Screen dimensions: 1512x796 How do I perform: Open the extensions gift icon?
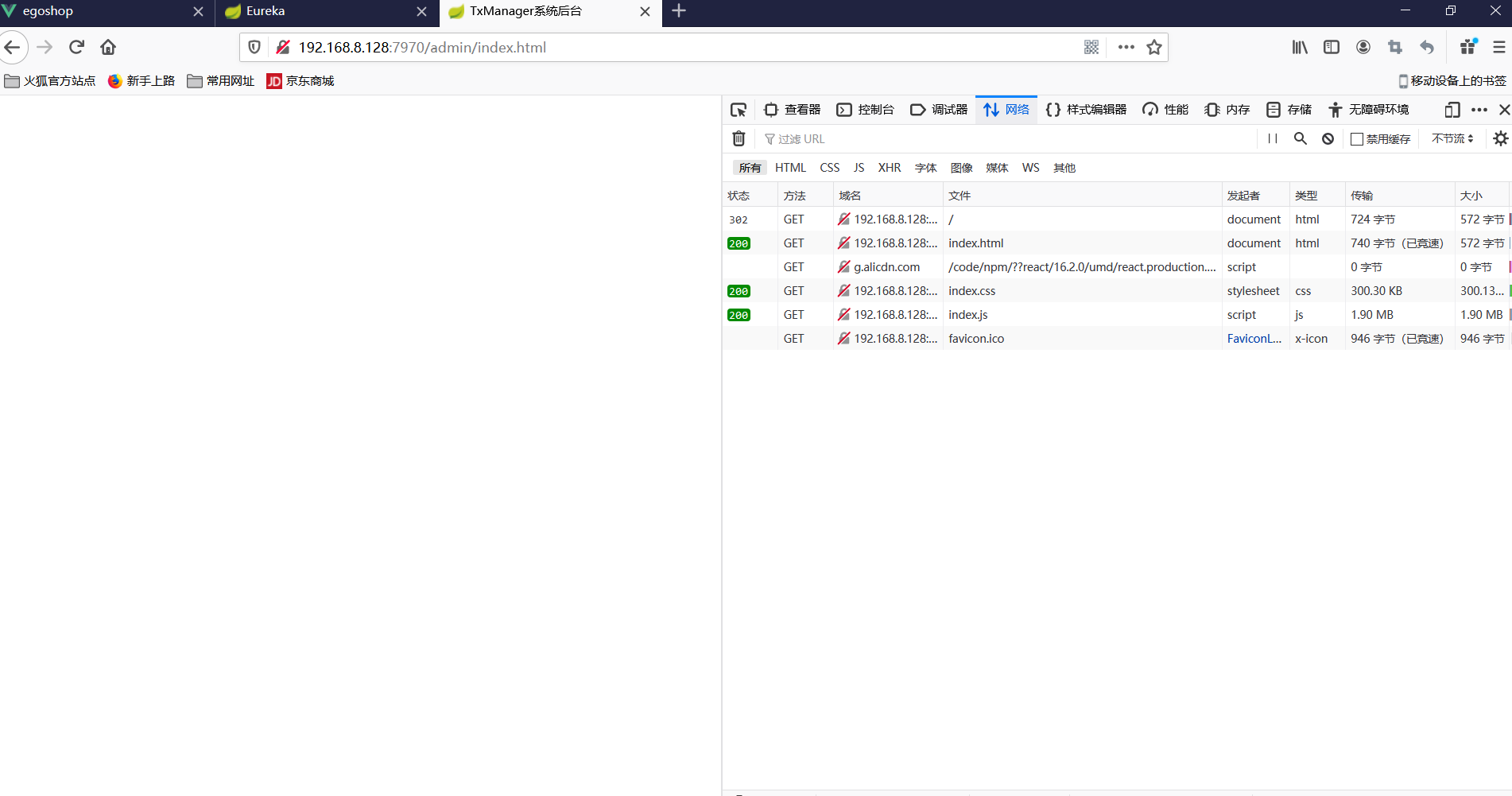(x=1468, y=47)
